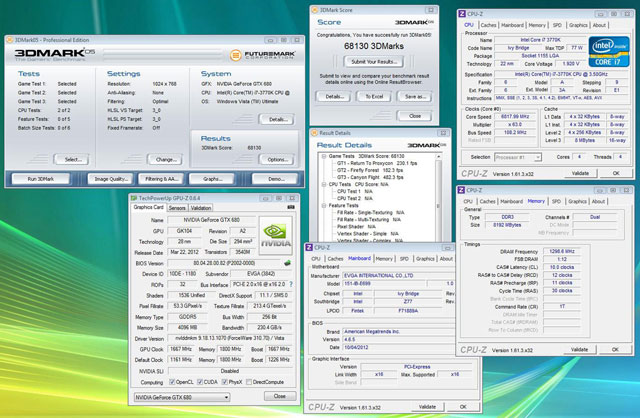The width and height of the screenshot is (640, 418).
Task: Click the Image Quality button
Action: (x=110, y=179)
